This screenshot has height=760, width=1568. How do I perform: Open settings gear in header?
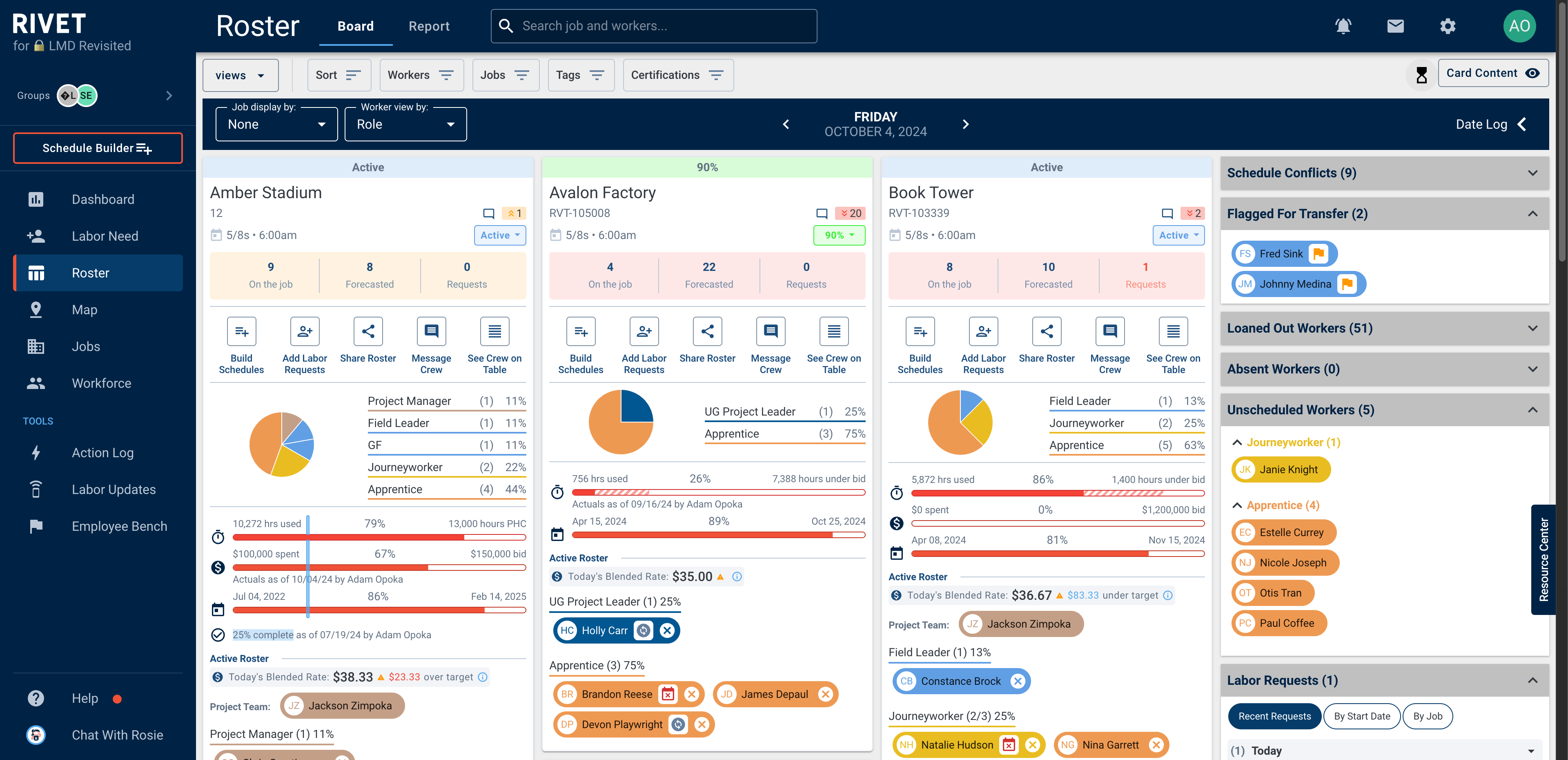(1448, 26)
